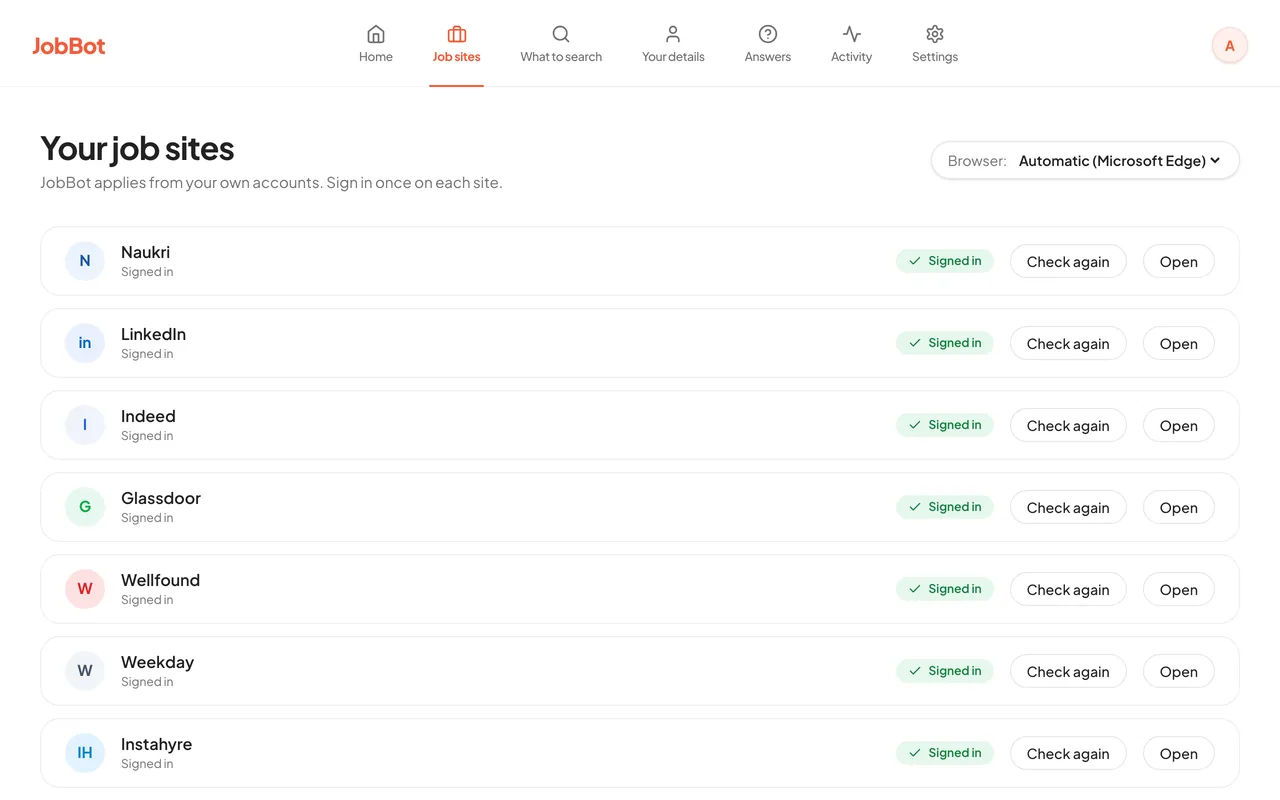Click the Wellfound site name text
The image size is (1280, 800).
[160, 580]
